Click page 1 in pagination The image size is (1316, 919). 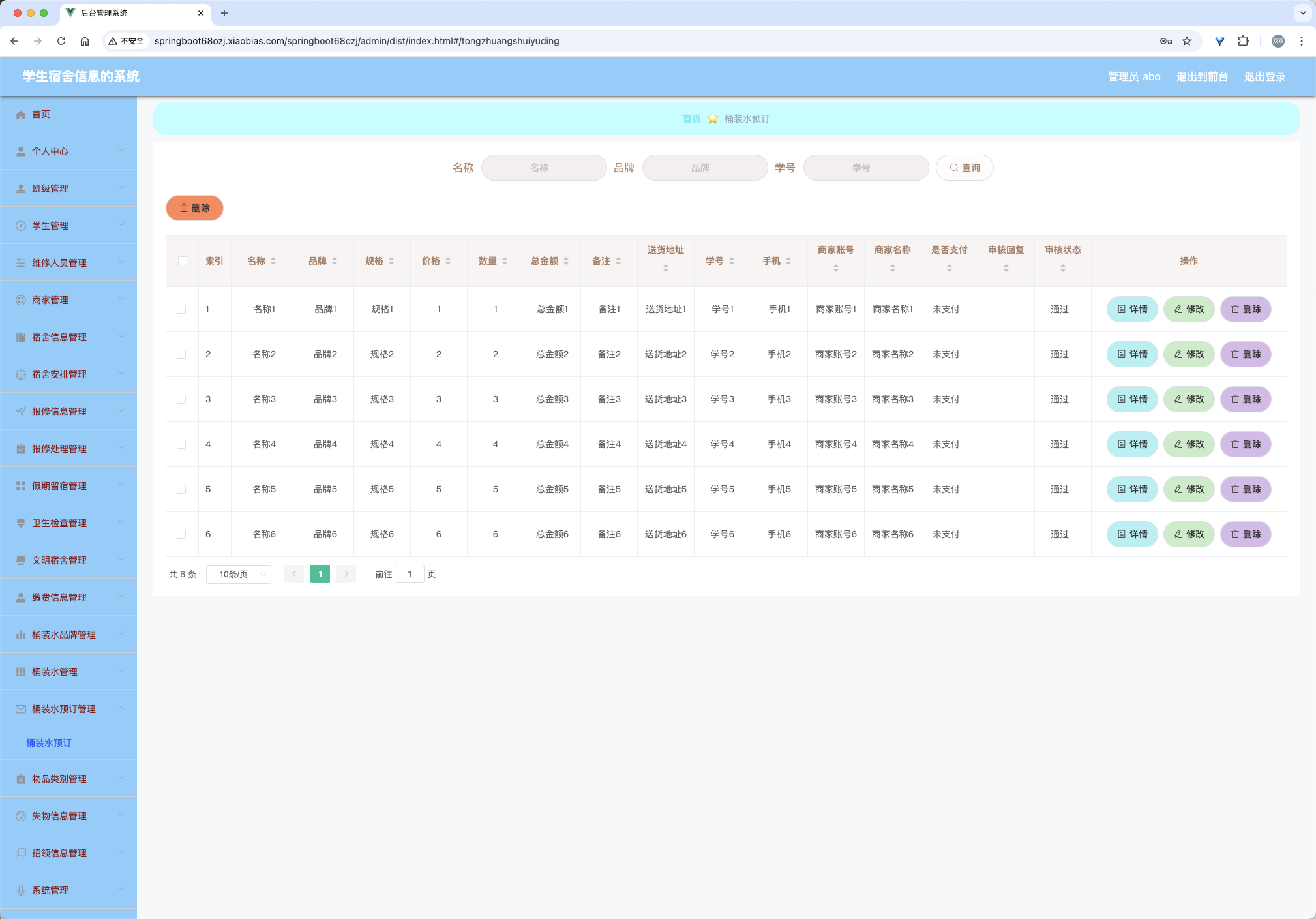(x=320, y=574)
